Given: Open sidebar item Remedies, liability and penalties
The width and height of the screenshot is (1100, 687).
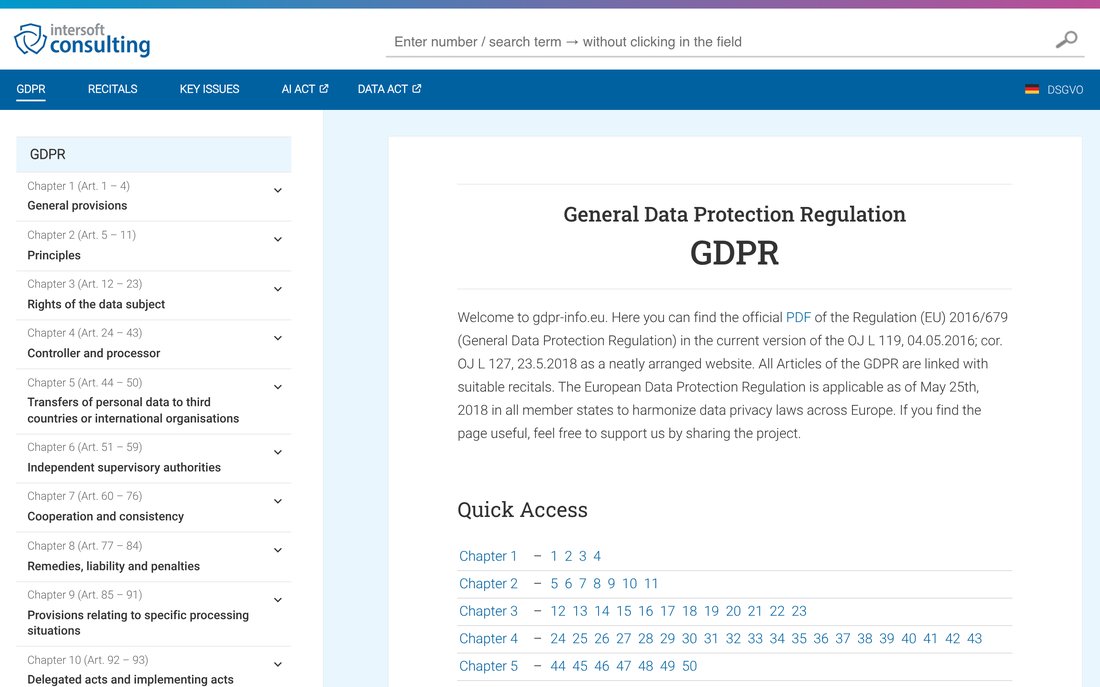Looking at the screenshot, I should (x=114, y=566).
